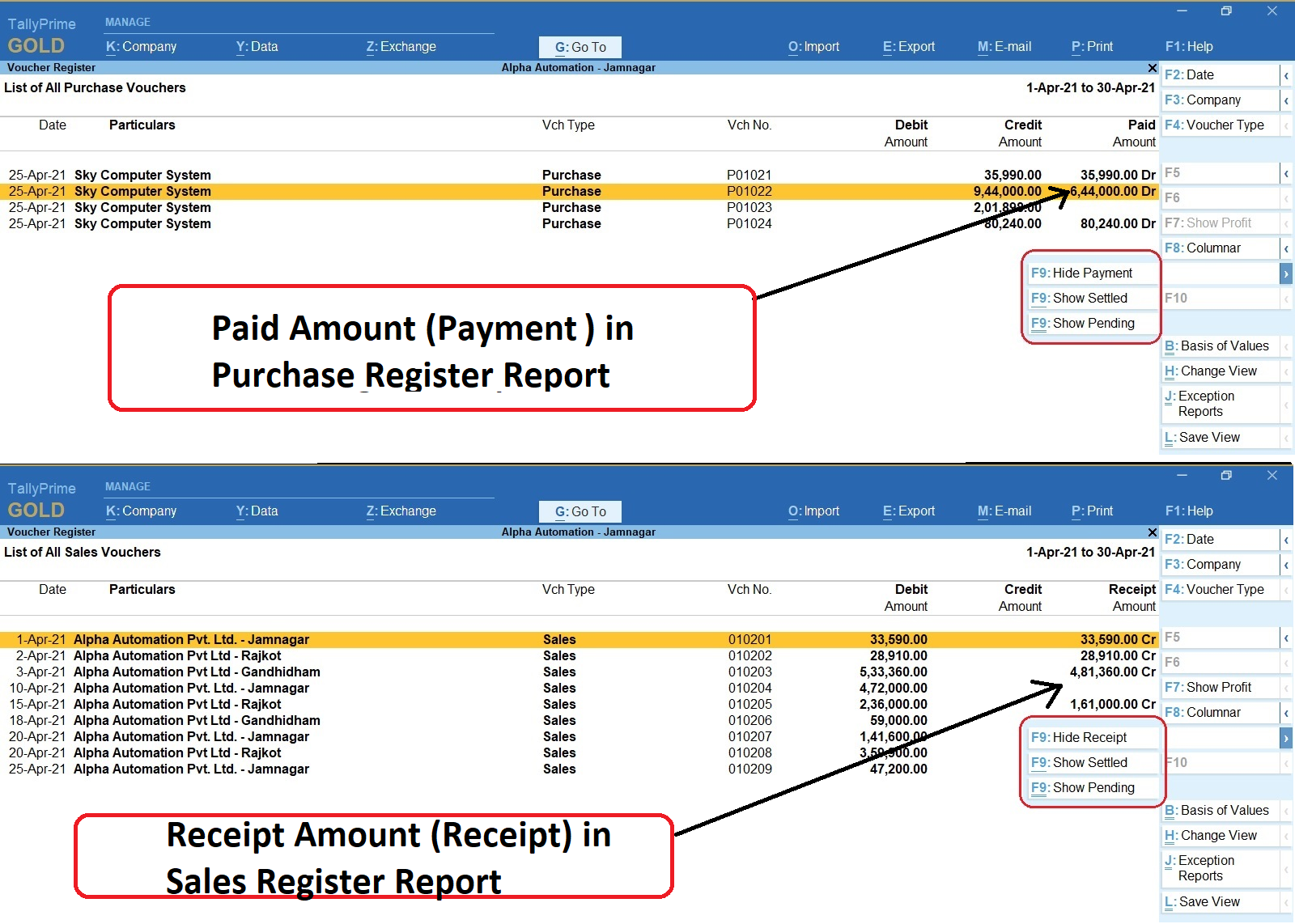The image size is (1295, 924).
Task: Import data into the company
Action: [813, 46]
